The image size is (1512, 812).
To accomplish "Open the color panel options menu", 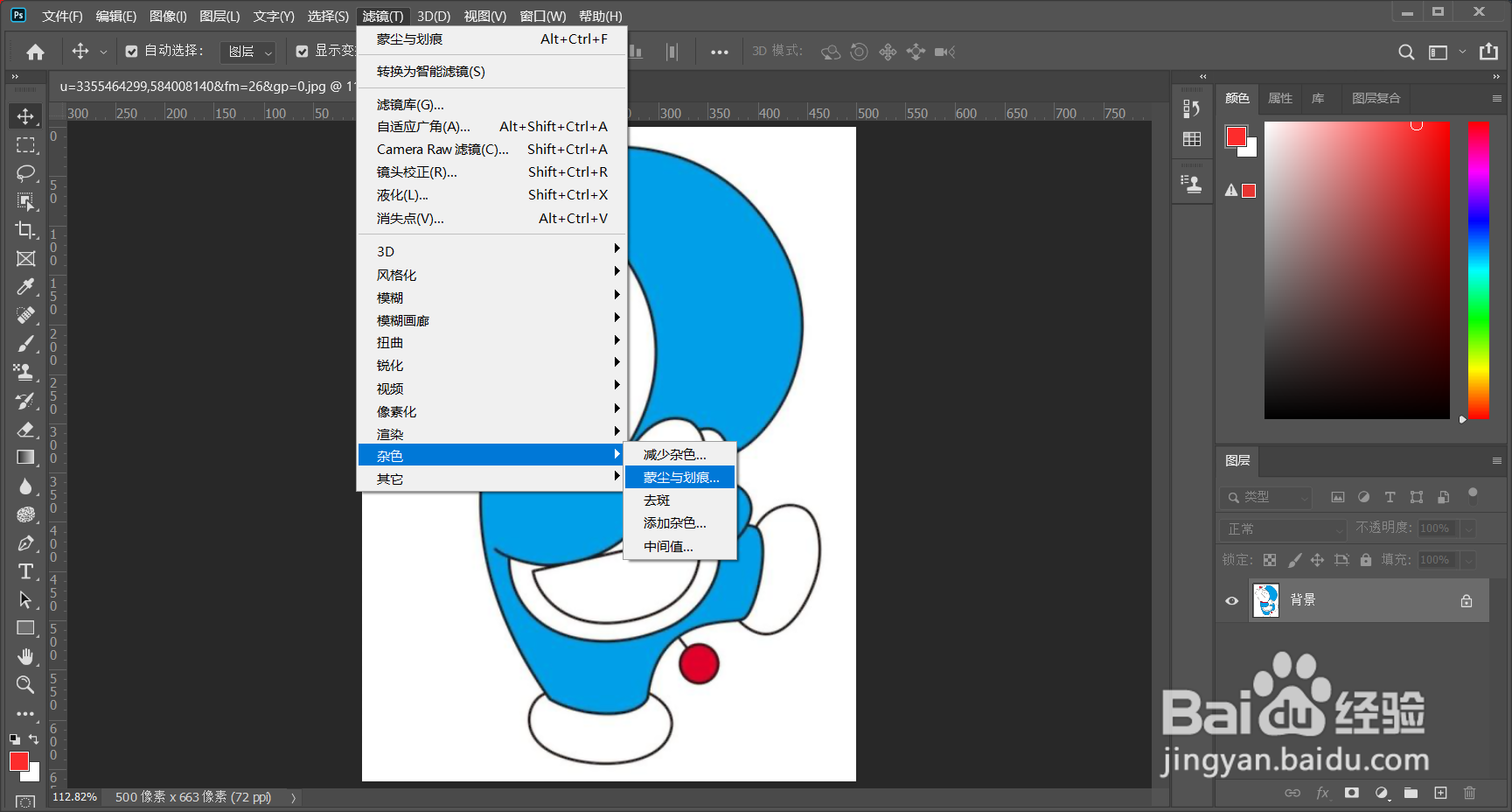I will click(x=1496, y=99).
